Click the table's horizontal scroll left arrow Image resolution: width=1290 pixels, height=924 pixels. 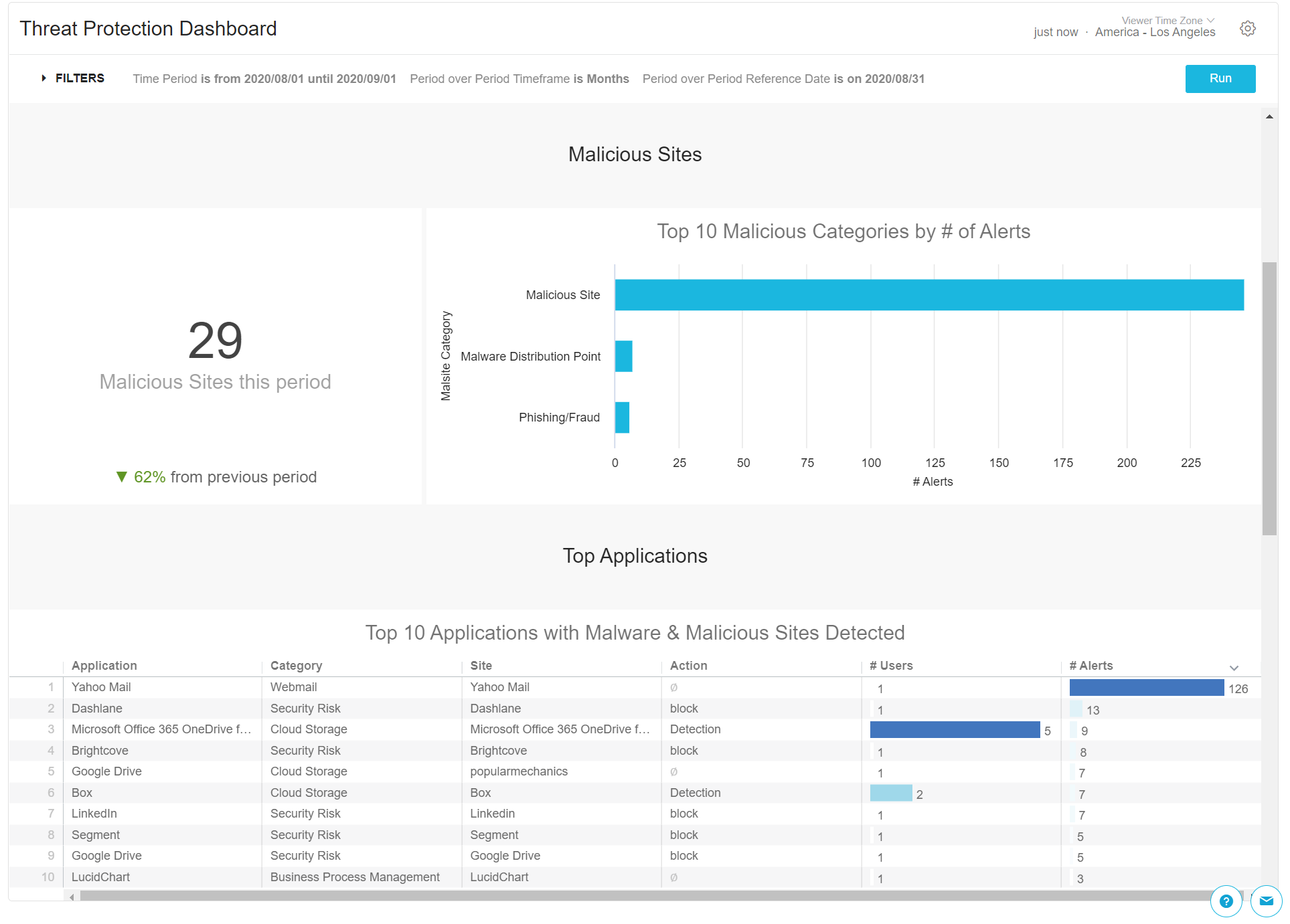[72, 897]
